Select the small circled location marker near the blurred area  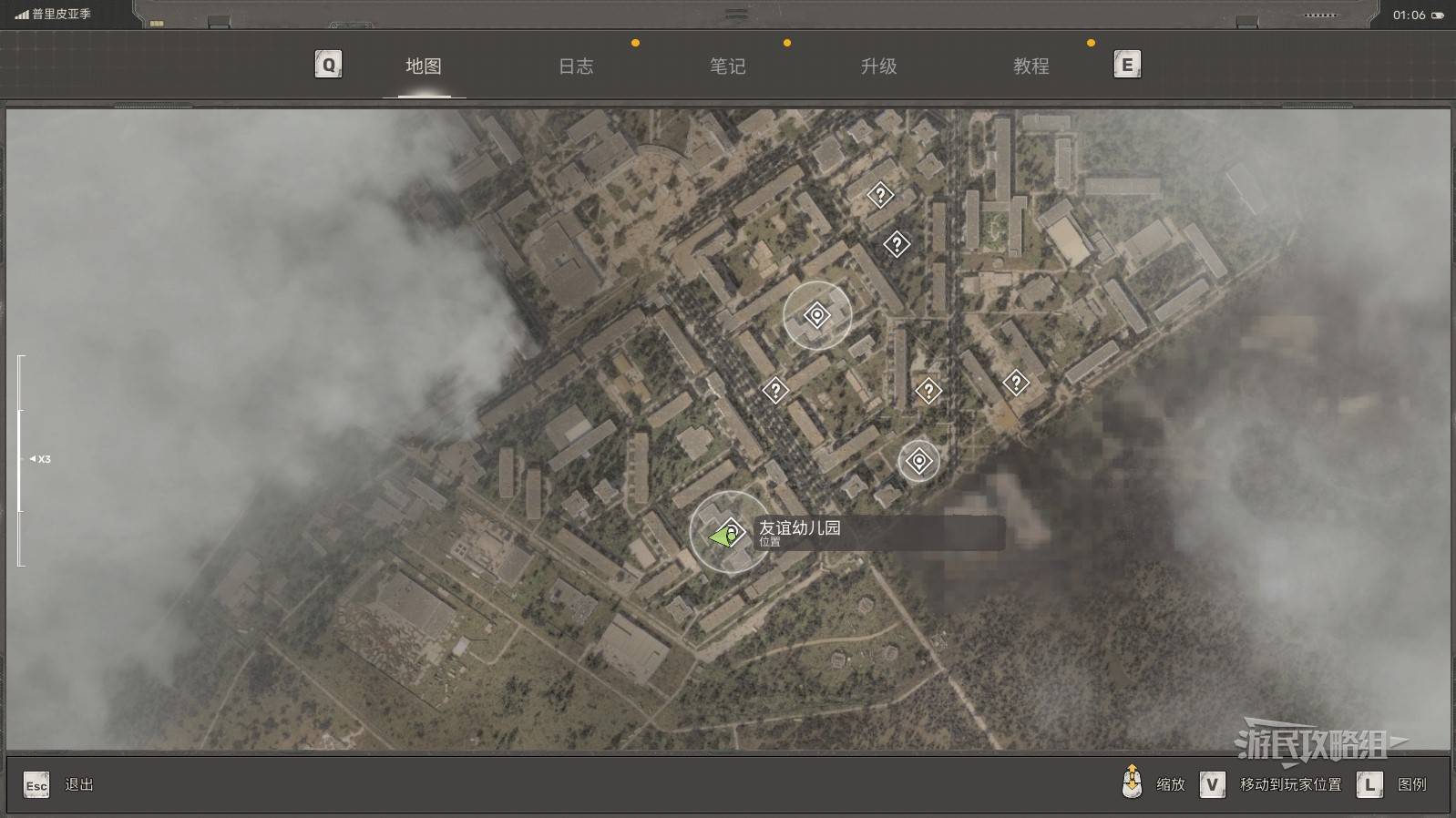[x=919, y=462]
